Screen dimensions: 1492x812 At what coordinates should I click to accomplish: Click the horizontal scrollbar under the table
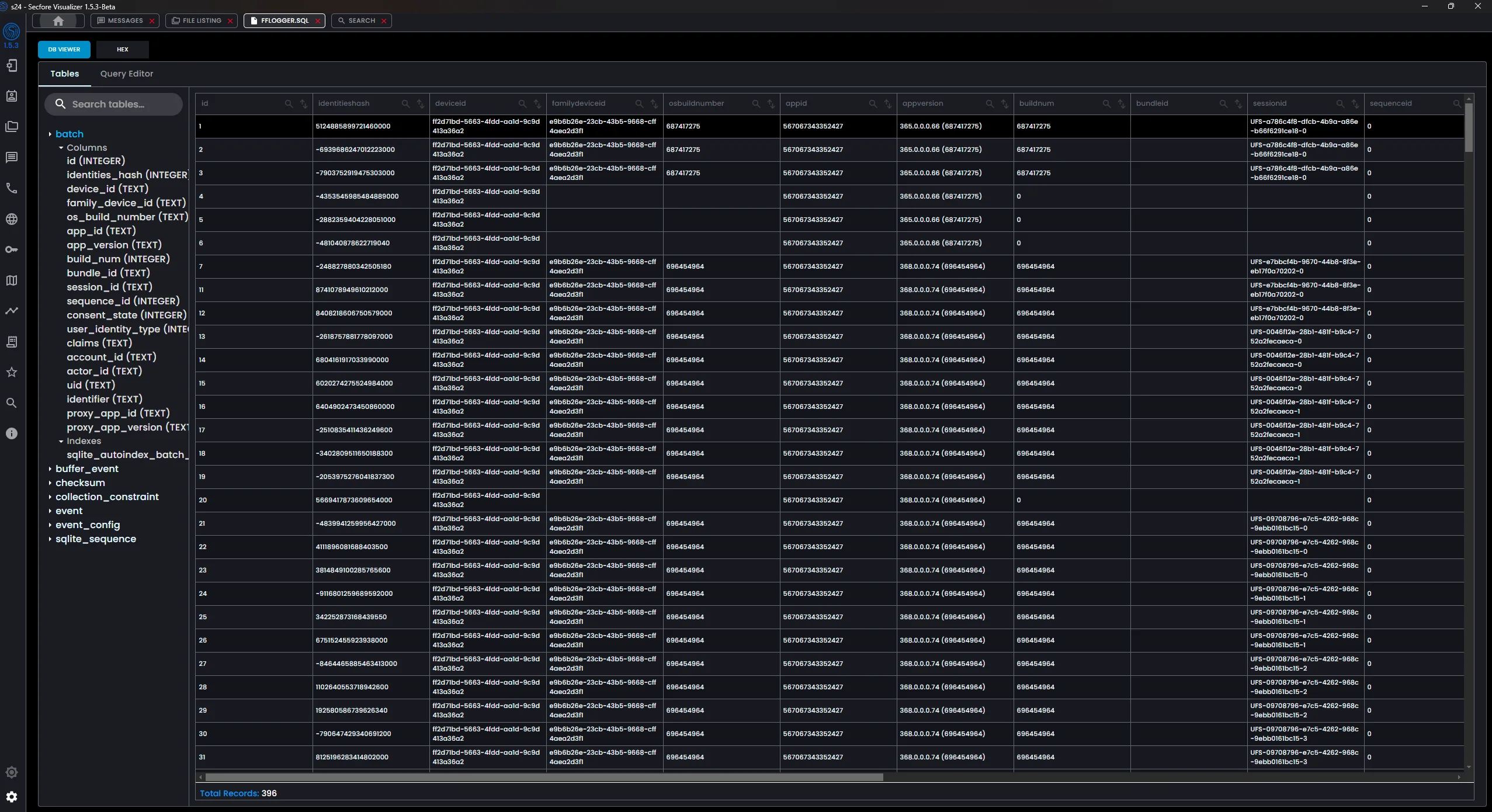(x=543, y=778)
